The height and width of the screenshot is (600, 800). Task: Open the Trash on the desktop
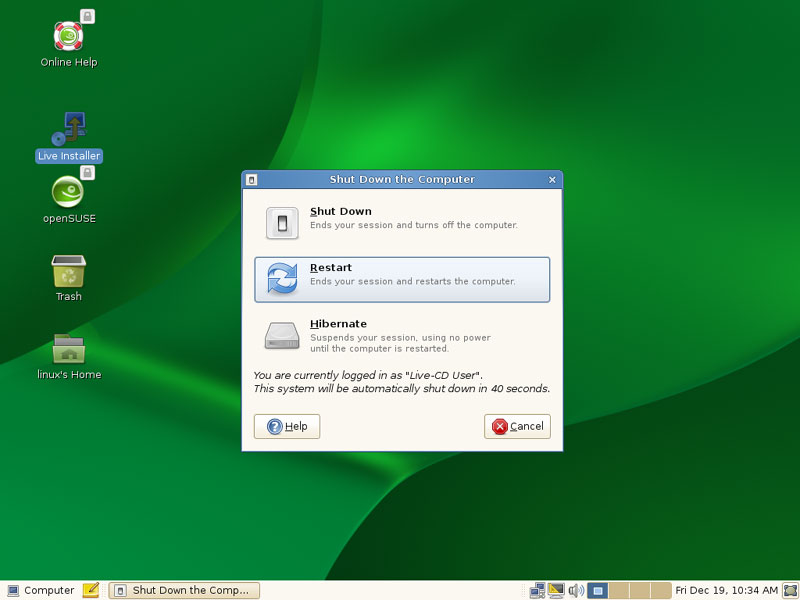click(x=69, y=272)
